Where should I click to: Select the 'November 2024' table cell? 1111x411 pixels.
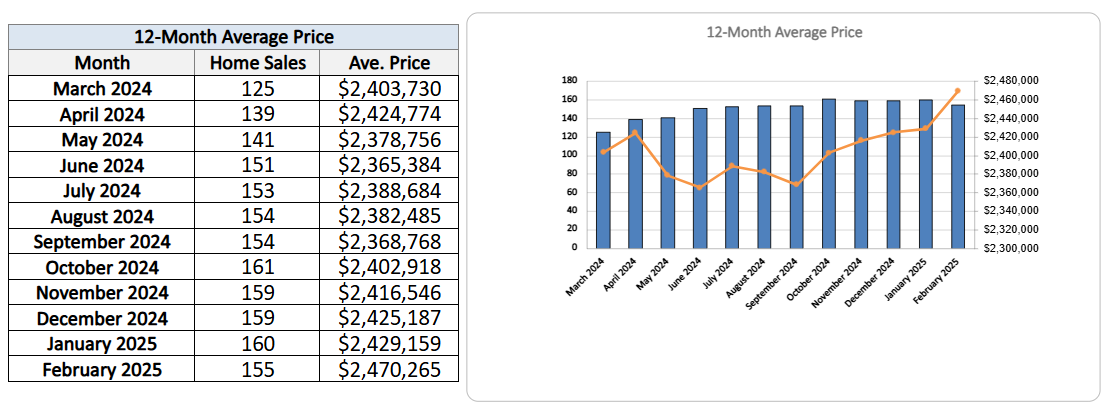[x=102, y=293]
